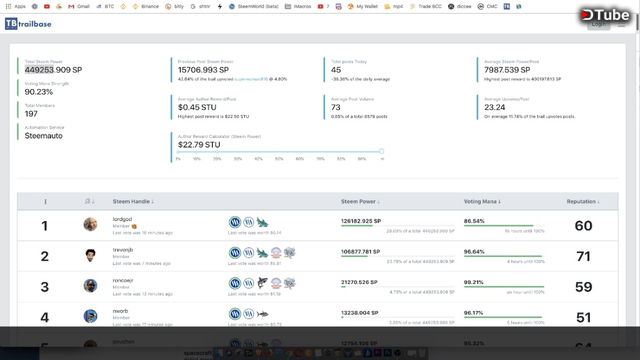Click the '99.21%' voting mana for roncoejr

473,282
